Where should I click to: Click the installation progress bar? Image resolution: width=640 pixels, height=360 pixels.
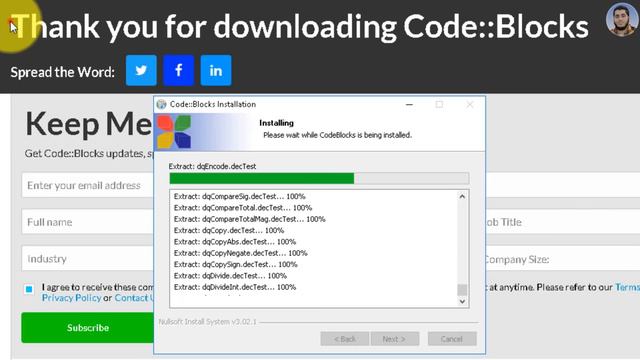[319, 178]
